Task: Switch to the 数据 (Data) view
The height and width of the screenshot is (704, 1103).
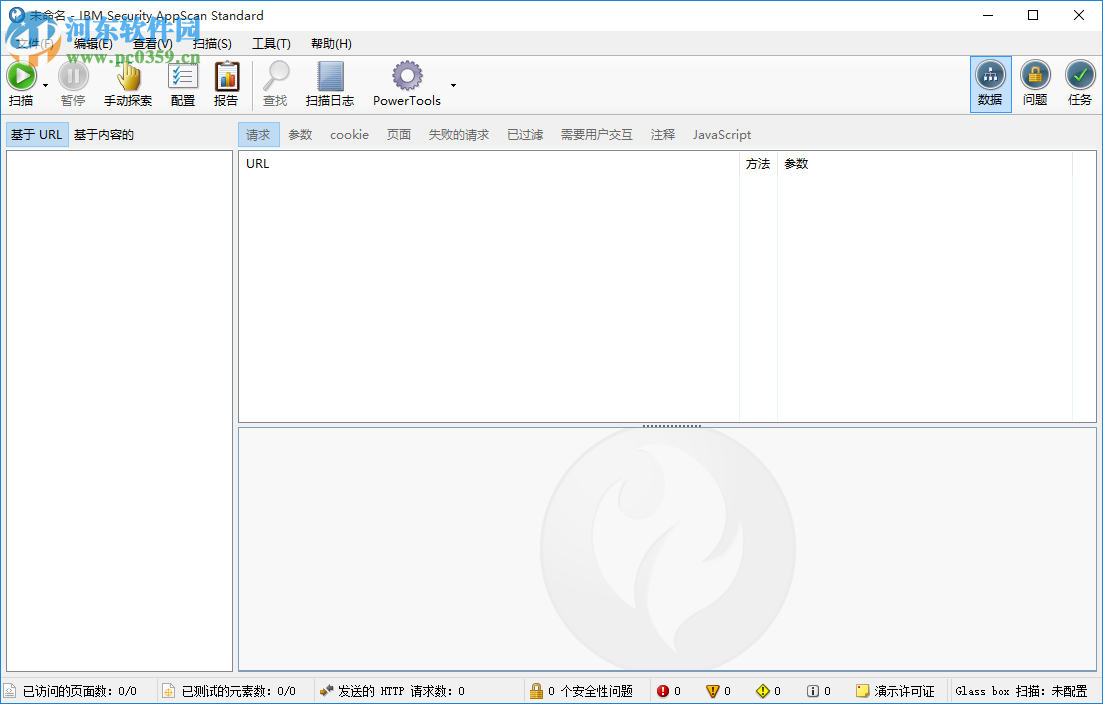Action: click(990, 82)
